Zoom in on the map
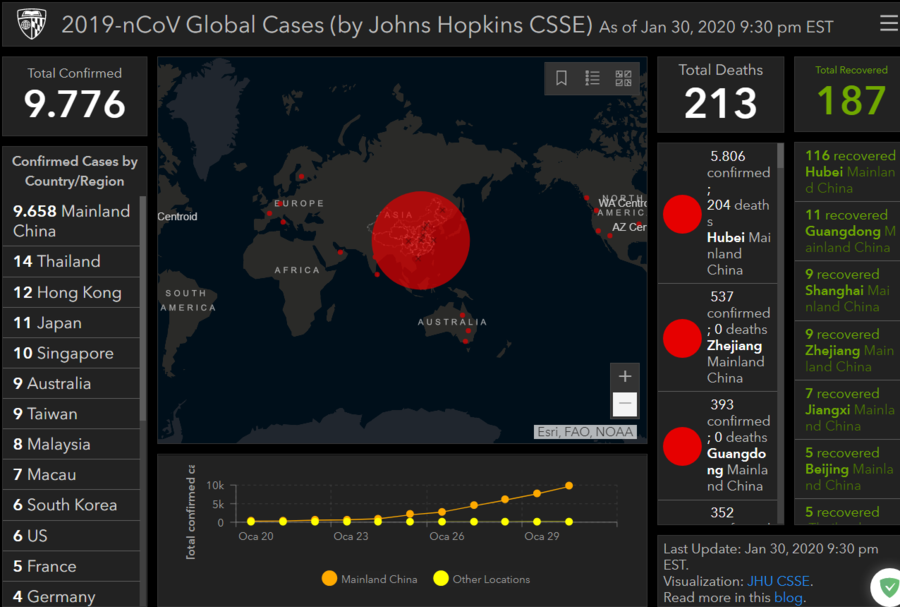Screen dimensions: 900x607 (x=625, y=376)
